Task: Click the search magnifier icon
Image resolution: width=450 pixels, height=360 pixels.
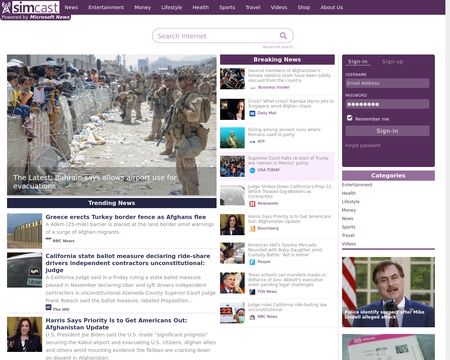Action: point(283,36)
